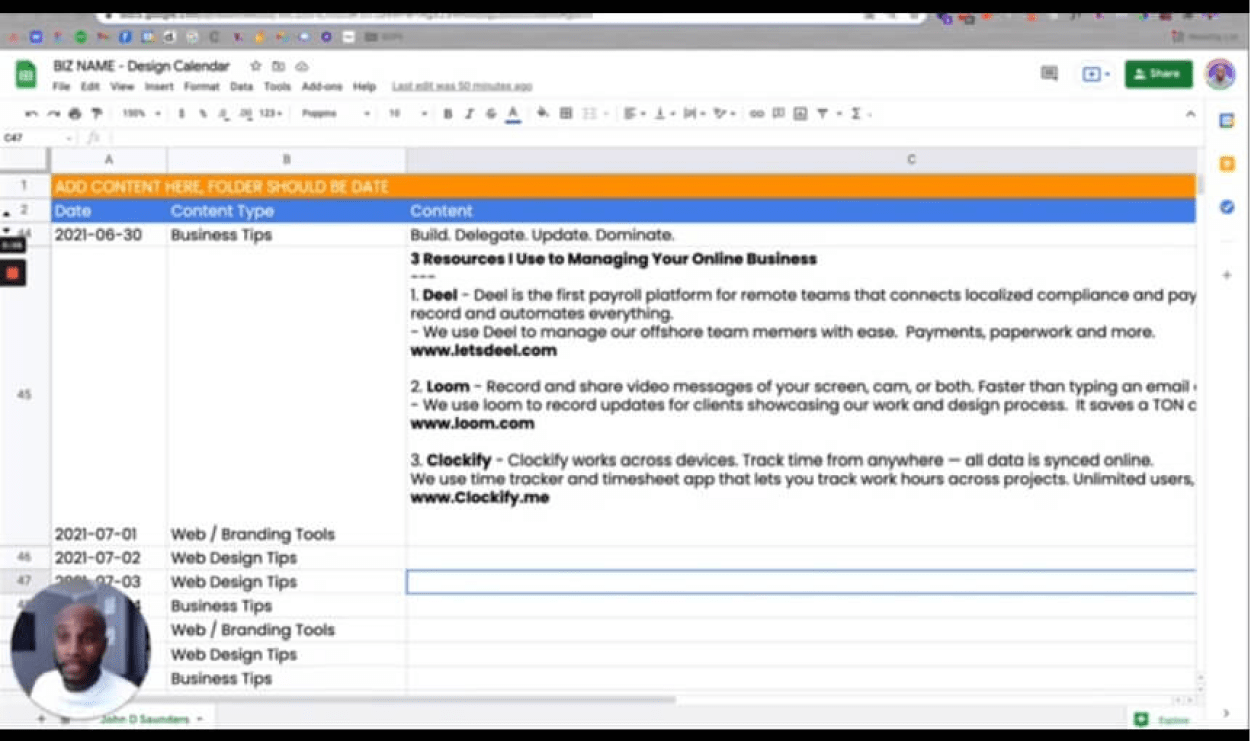This screenshot has height=741, width=1250.
Task: Select column B header
Action: pyautogui.click(x=287, y=160)
